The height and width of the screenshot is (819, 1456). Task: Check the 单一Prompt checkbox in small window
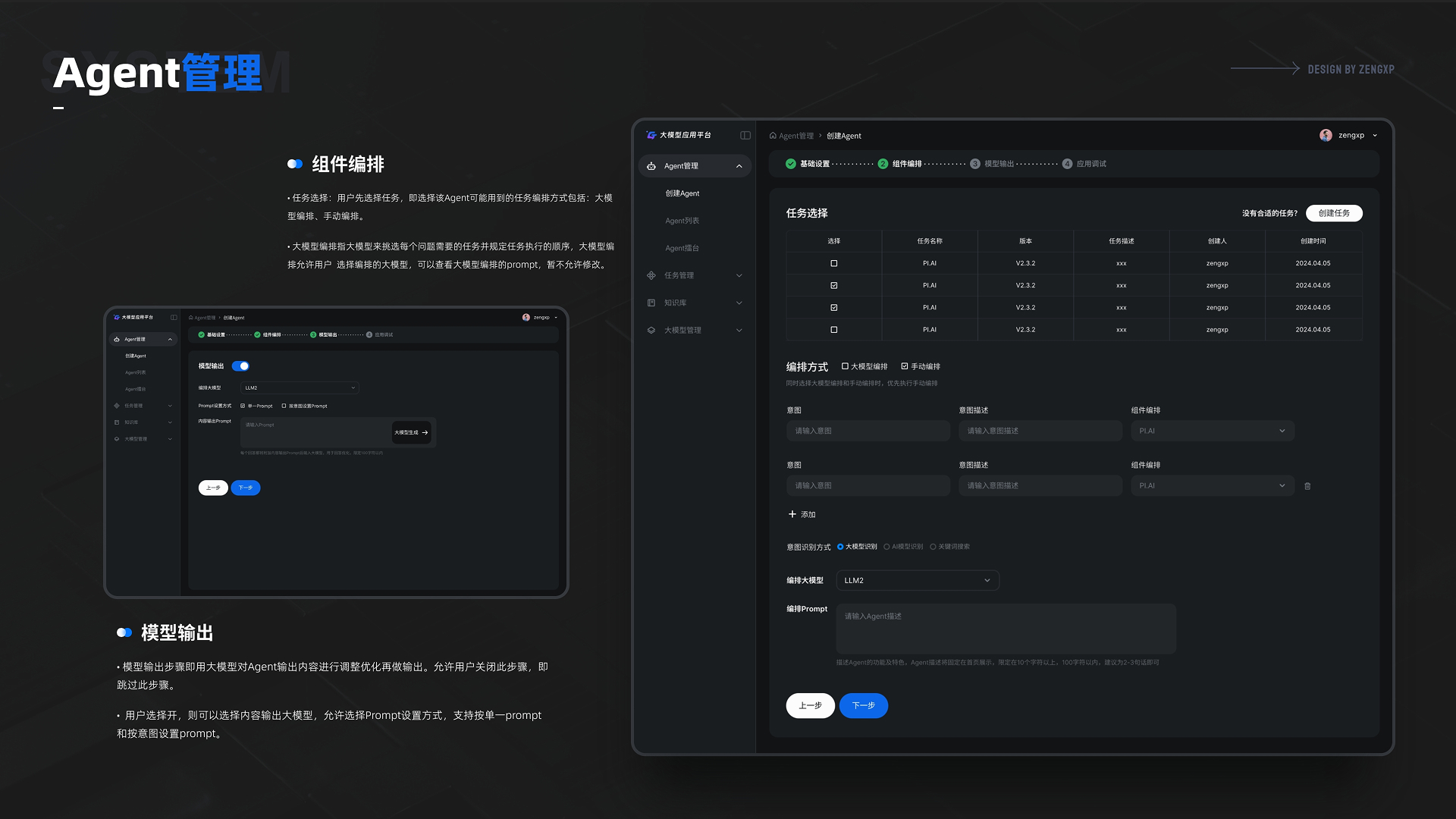pyautogui.click(x=243, y=406)
